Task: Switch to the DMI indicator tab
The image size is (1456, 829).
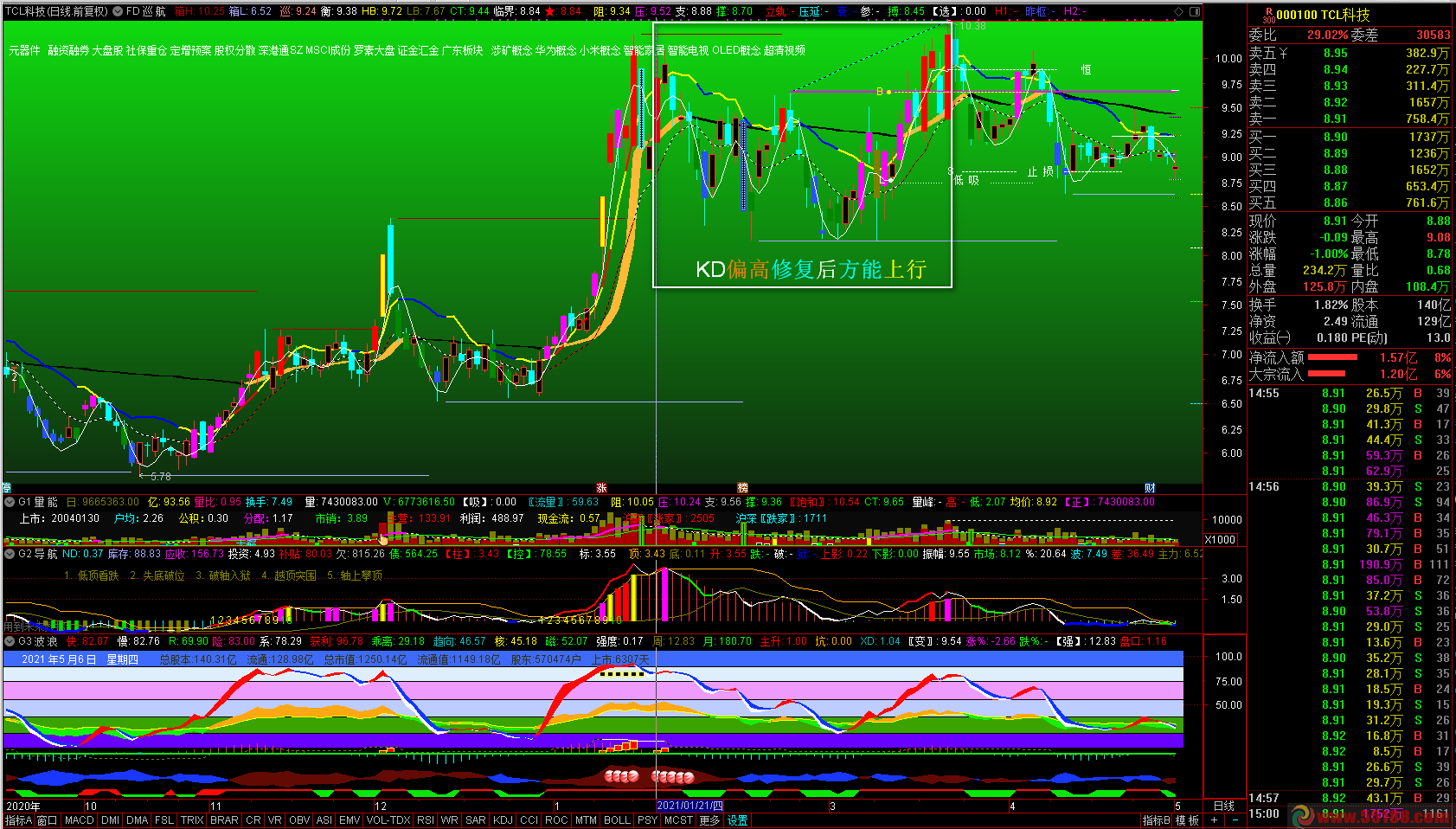Action: pos(110,820)
